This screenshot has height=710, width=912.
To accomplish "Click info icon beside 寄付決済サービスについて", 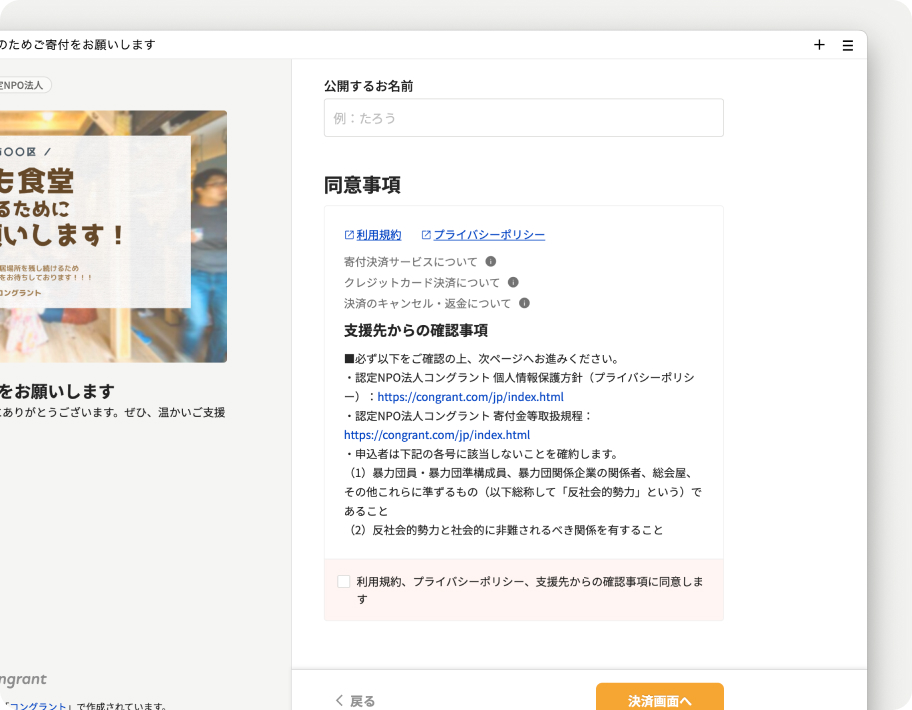I will tap(491, 262).
